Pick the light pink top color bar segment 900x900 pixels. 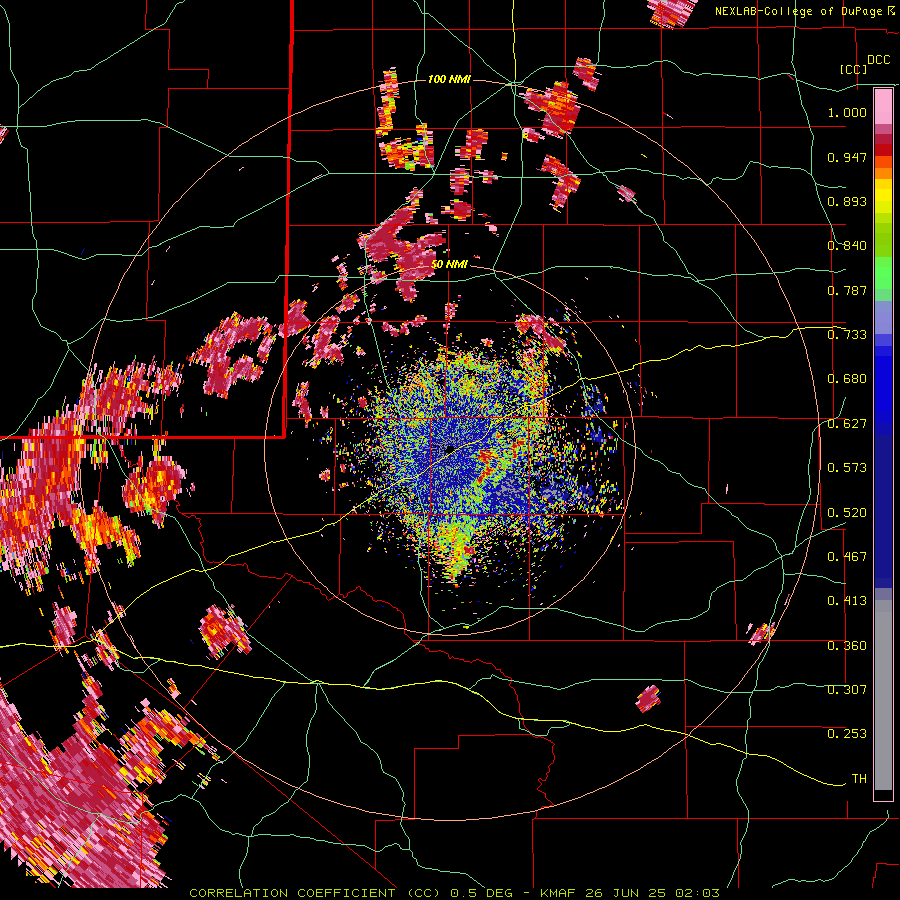(x=883, y=107)
